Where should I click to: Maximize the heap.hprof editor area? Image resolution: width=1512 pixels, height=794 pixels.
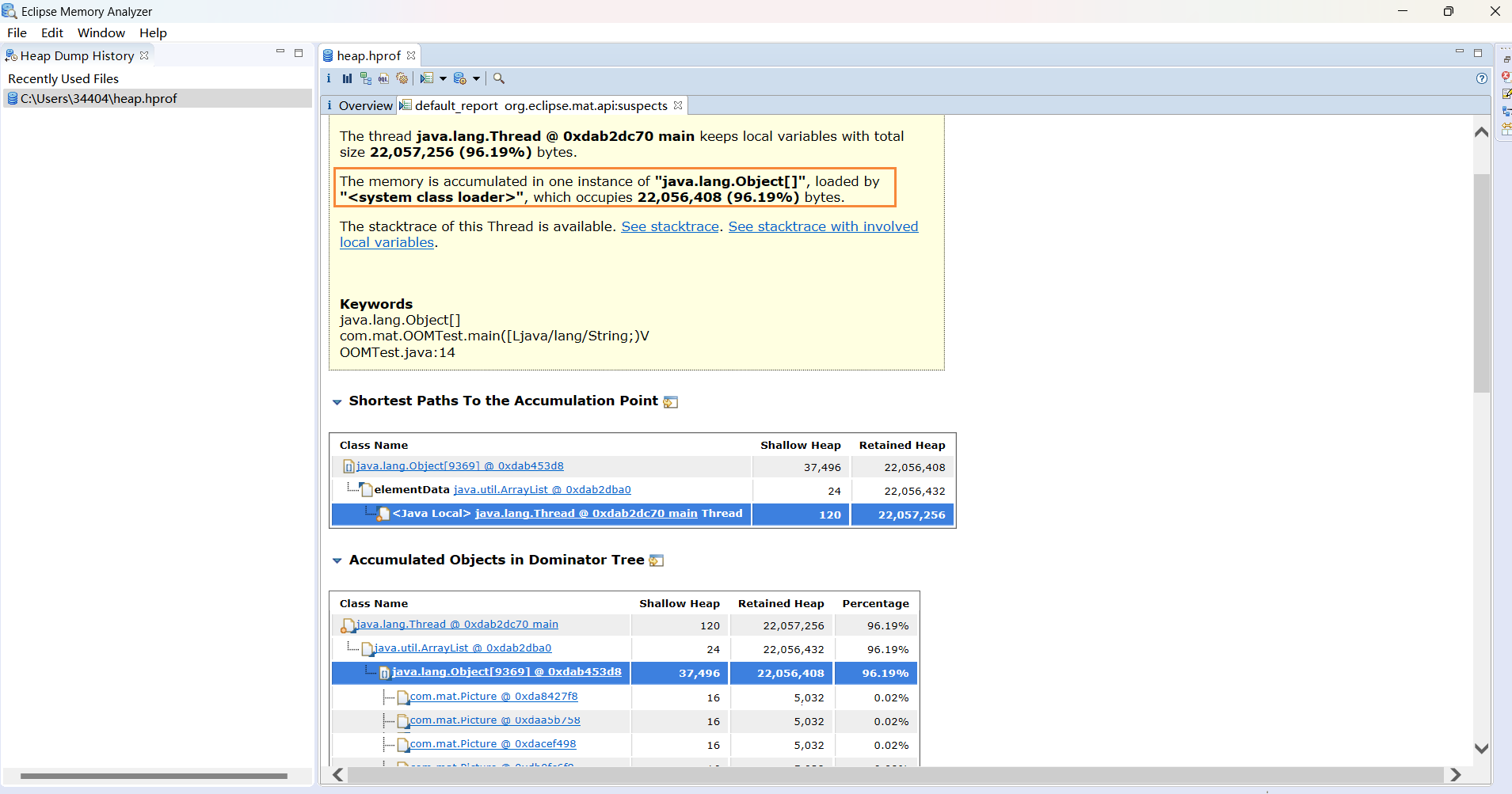pyautogui.click(x=1478, y=53)
